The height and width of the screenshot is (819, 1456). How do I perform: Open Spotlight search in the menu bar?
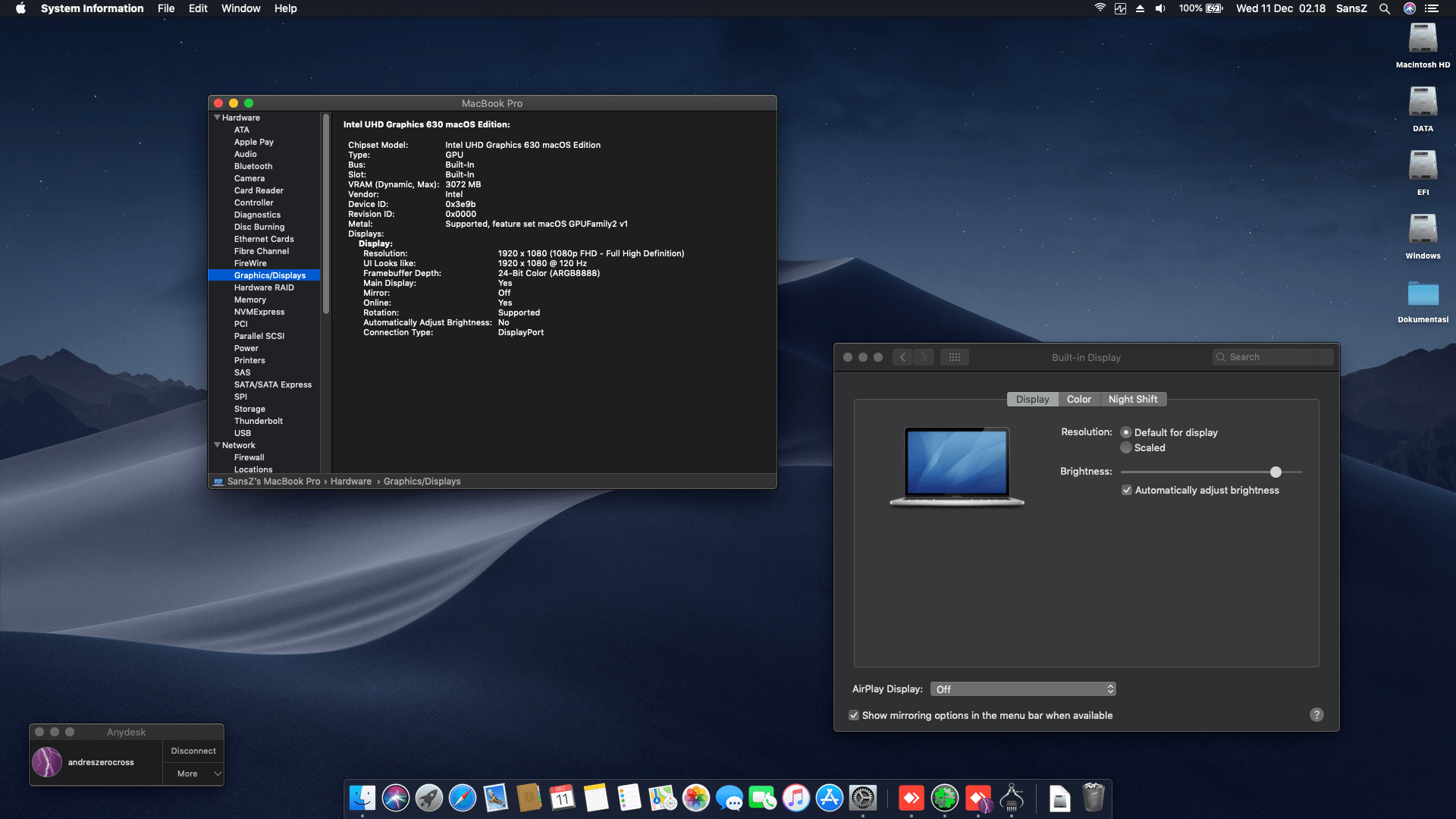pos(1385,8)
